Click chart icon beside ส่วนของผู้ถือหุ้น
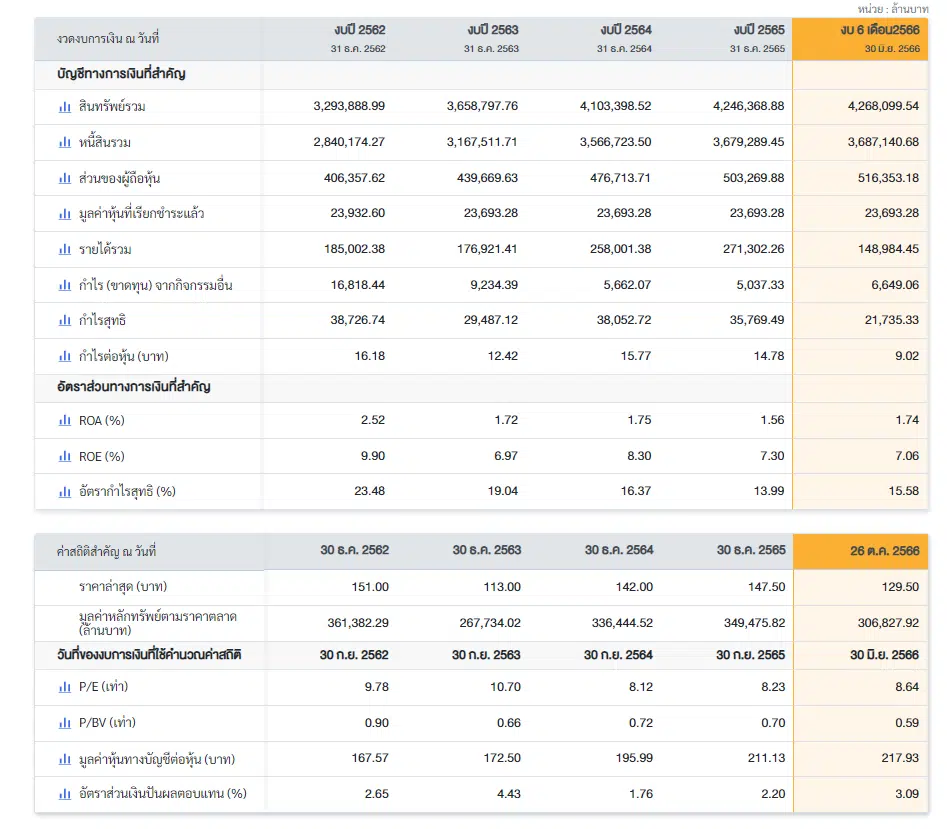The width and height of the screenshot is (947, 829). [65, 178]
